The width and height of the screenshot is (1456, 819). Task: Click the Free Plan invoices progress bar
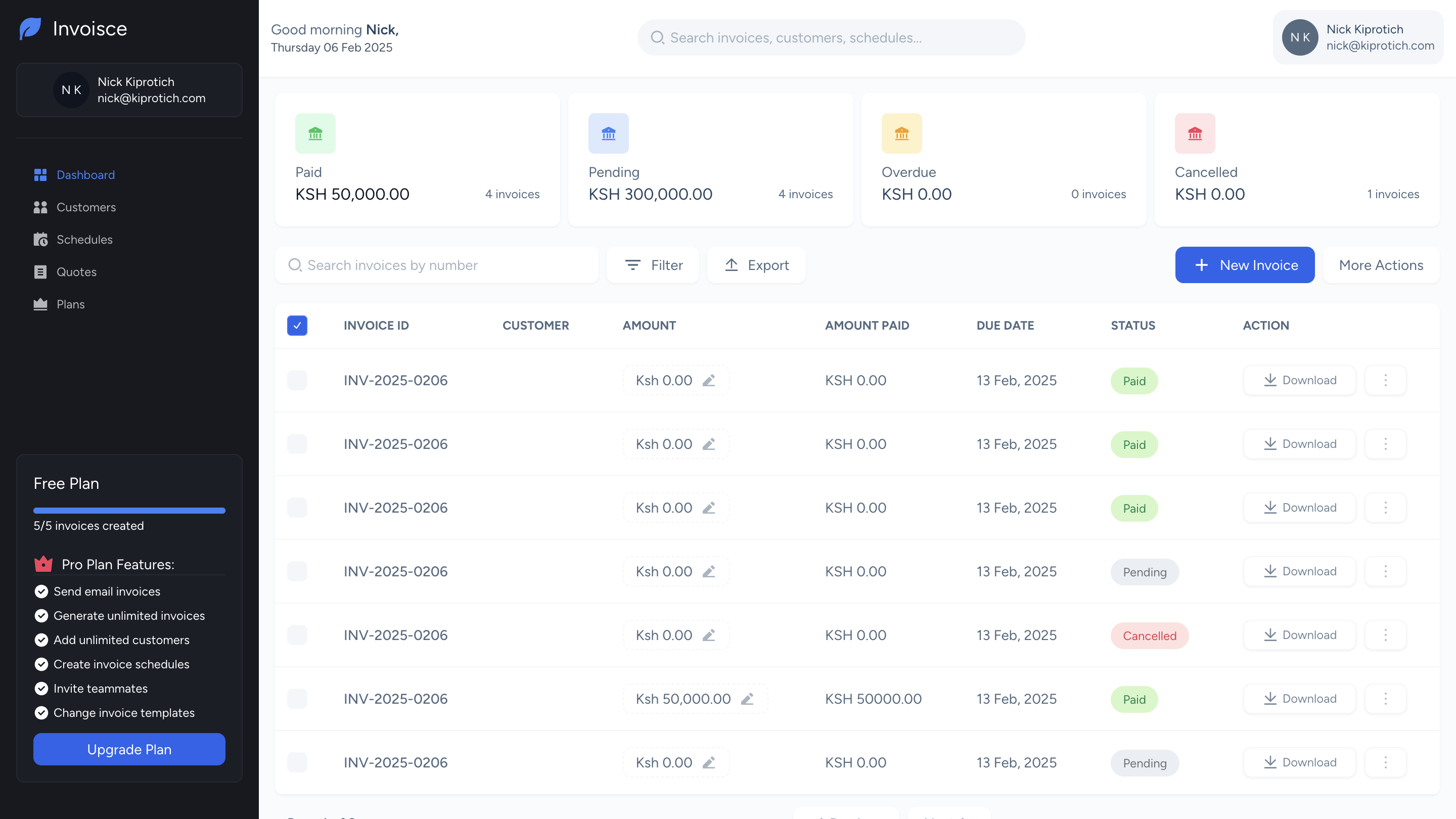click(129, 511)
